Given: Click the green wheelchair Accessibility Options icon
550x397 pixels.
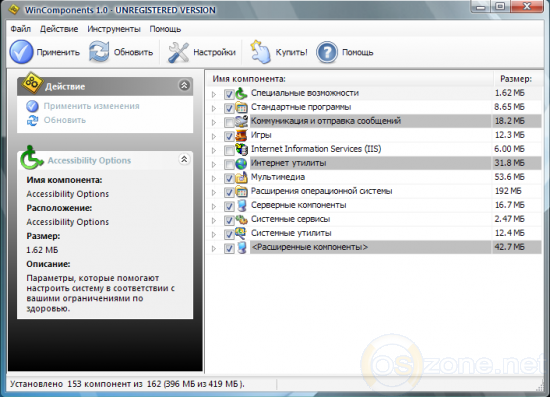Looking at the screenshot, I should [31, 157].
